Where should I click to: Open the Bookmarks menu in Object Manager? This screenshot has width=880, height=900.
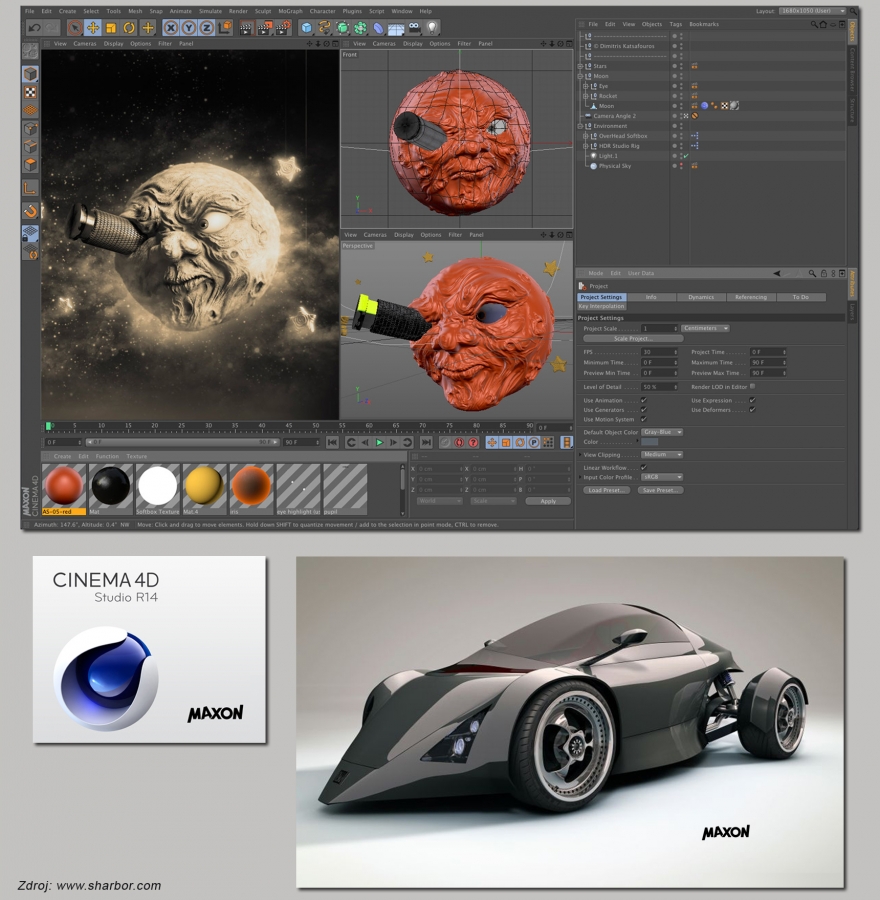coord(704,24)
